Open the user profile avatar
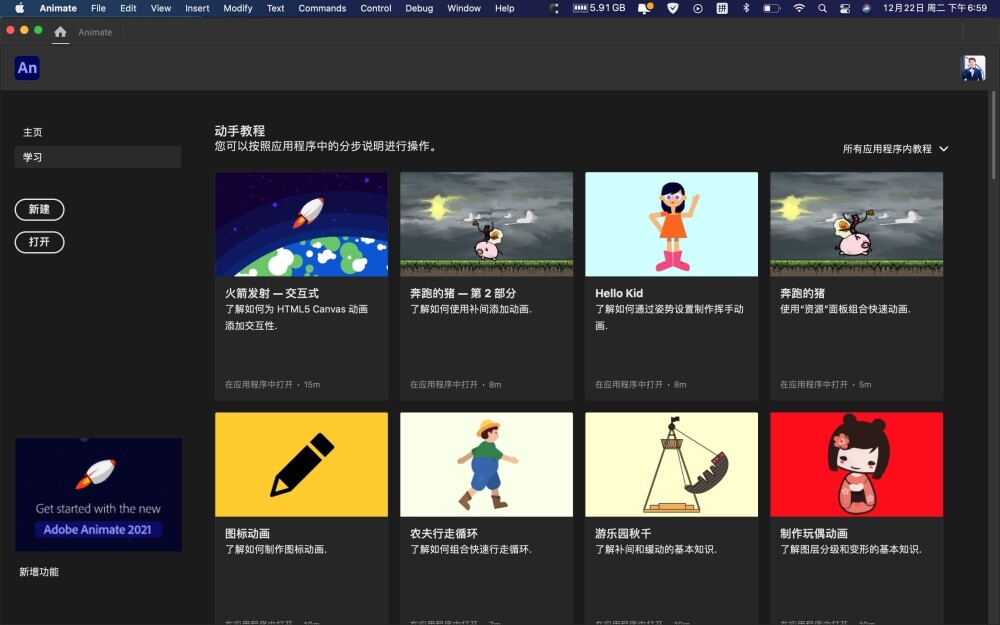1000x625 pixels. (x=973, y=68)
